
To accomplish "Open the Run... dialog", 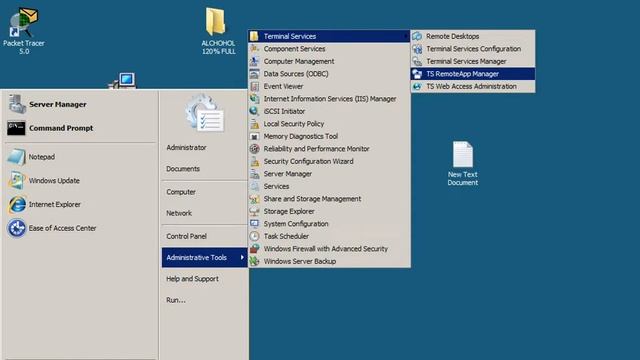I will coord(176,300).
